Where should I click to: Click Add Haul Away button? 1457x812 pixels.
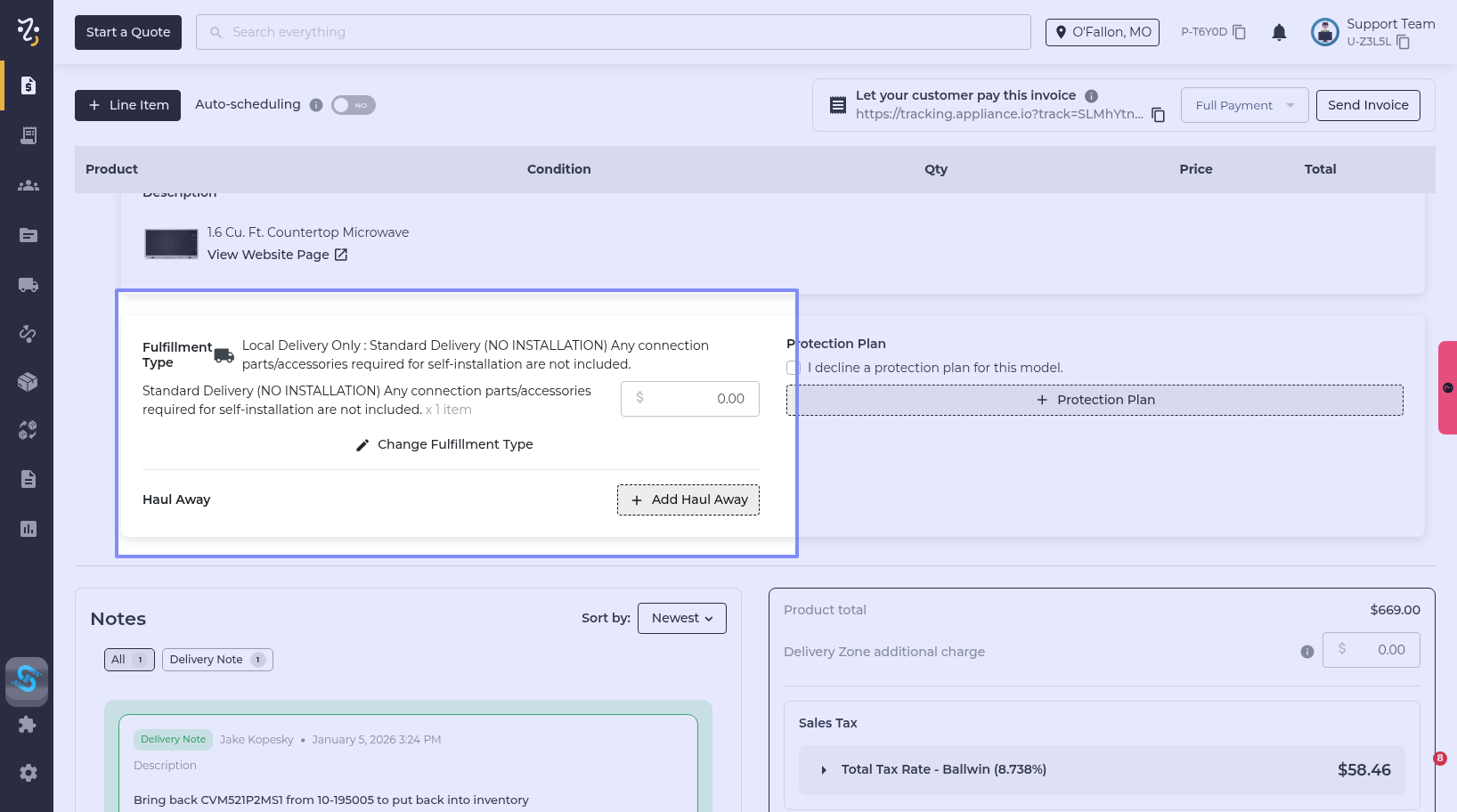coord(688,499)
